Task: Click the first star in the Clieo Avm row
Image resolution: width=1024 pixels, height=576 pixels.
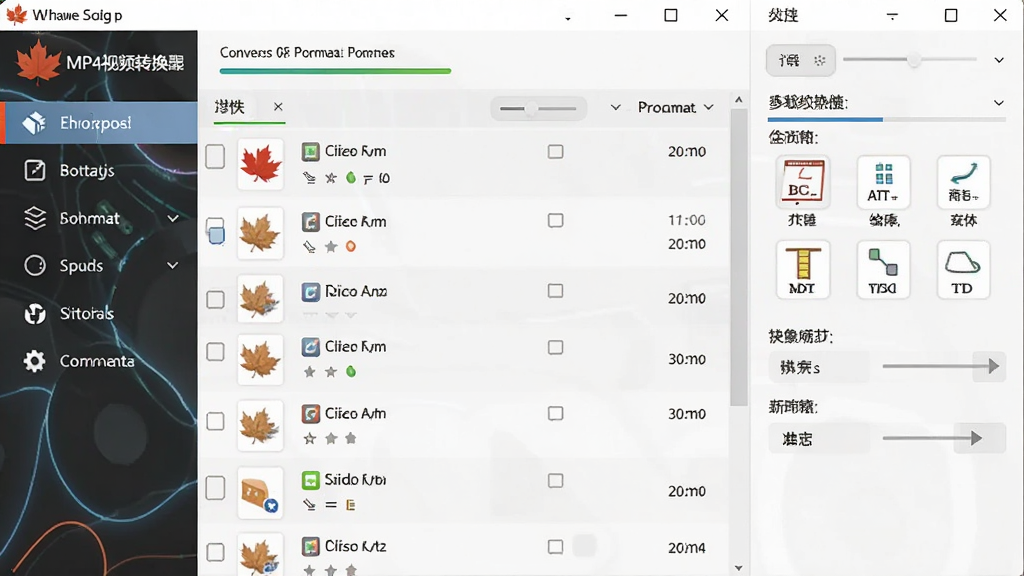Action: tap(310, 438)
